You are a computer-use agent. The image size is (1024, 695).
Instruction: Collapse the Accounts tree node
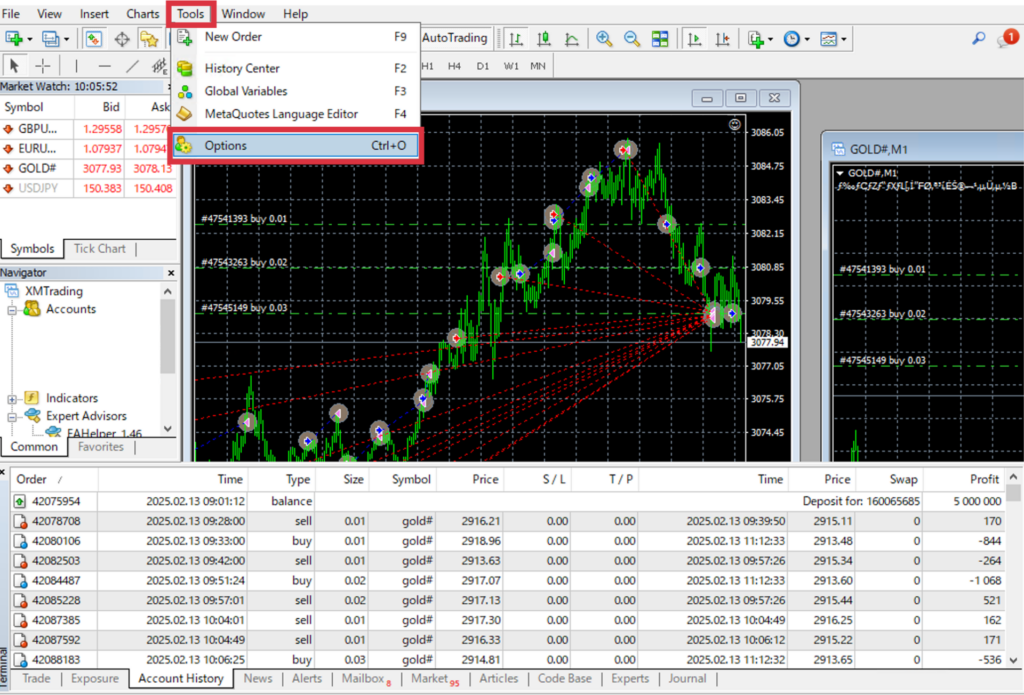[12, 310]
